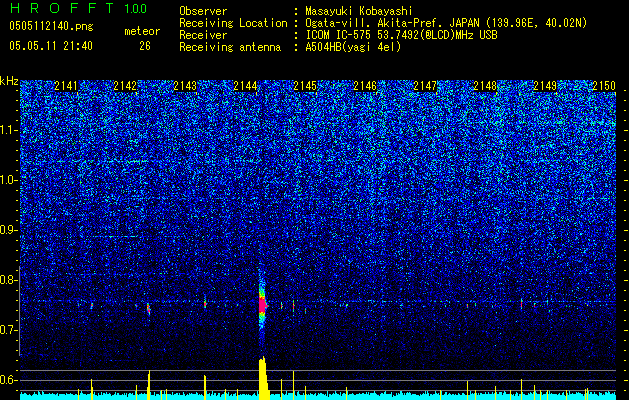
Task: Select the meteor count value 26
Action: click(x=145, y=46)
